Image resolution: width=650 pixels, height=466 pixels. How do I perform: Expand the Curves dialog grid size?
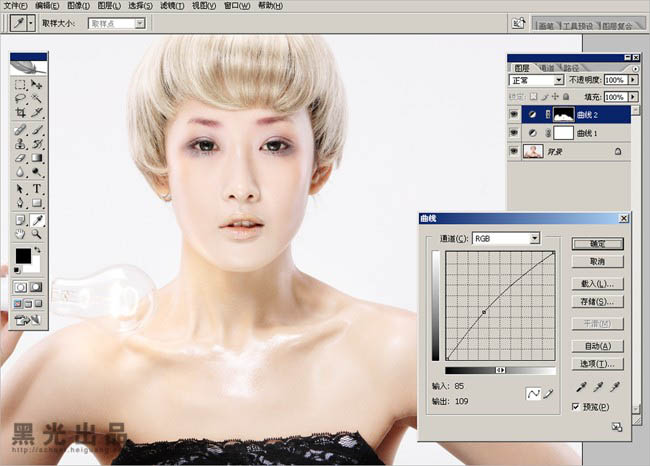pyautogui.click(x=617, y=427)
